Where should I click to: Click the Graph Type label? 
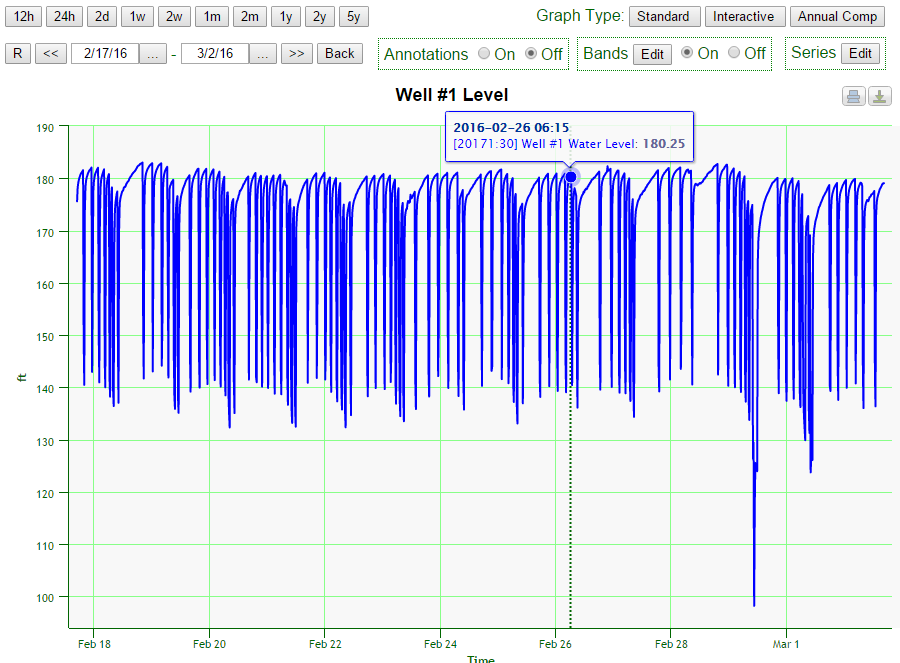pyautogui.click(x=580, y=16)
